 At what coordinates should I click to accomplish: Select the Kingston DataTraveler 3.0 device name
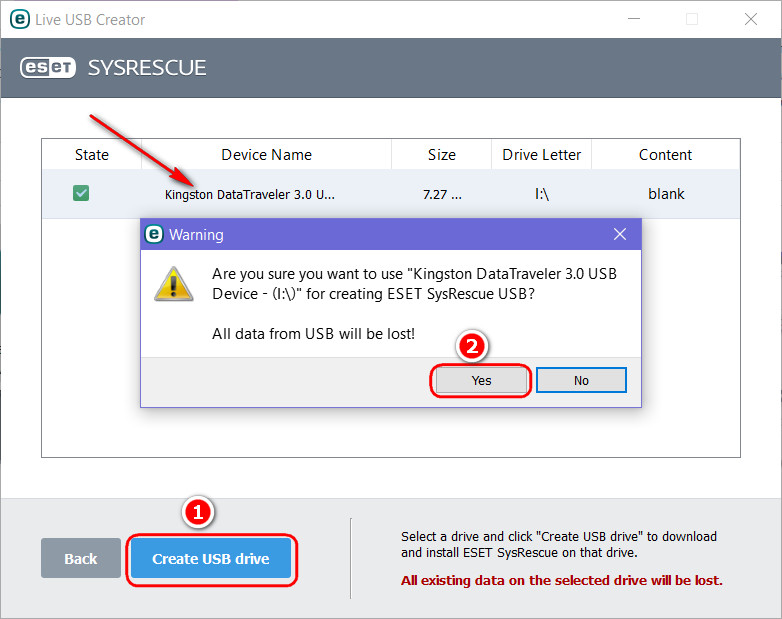coord(250,194)
